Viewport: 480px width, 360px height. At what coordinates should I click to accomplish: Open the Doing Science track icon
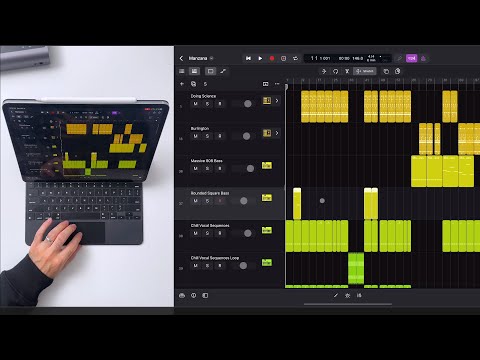click(x=267, y=100)
